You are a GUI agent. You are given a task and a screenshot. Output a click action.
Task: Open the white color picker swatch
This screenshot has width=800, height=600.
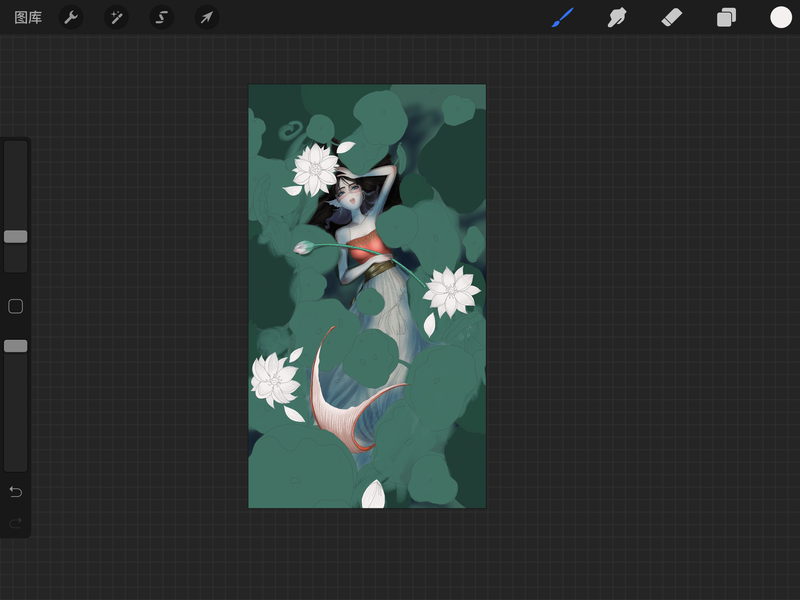781,17
